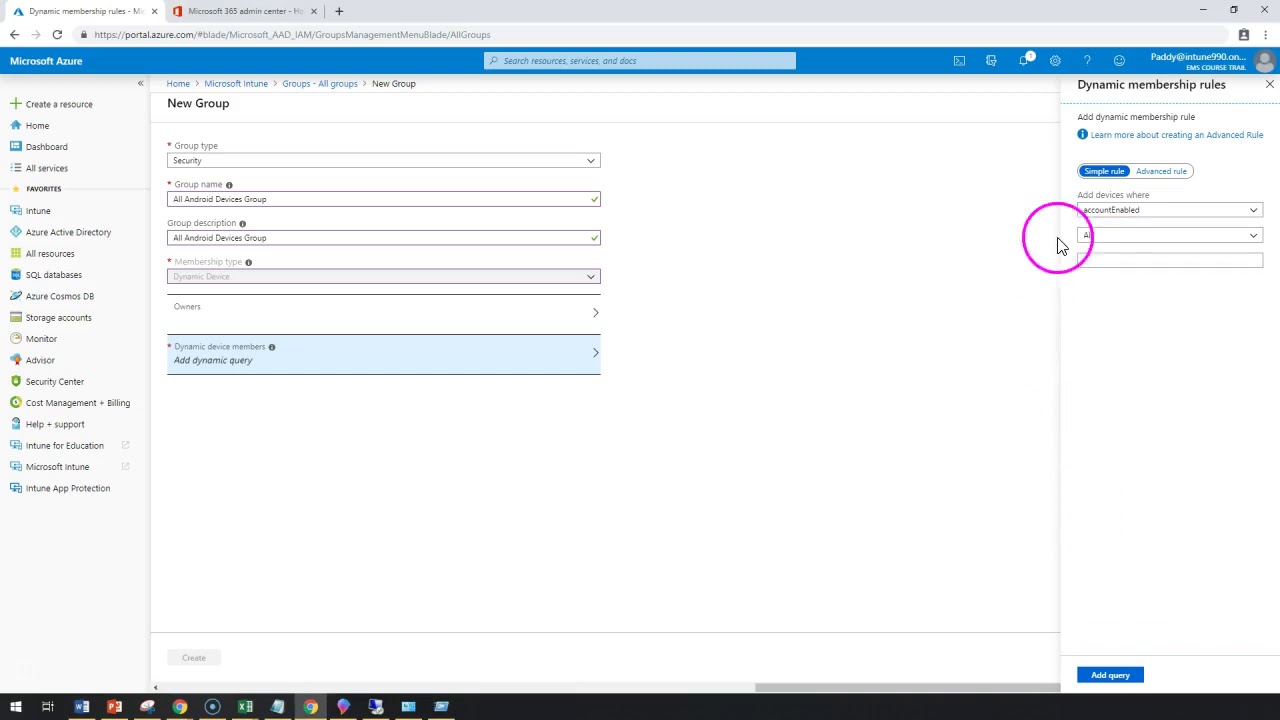Go to Home breadcrumb link
The height and width of the screenshot is (720, 1280).
(x=178, y=84)
